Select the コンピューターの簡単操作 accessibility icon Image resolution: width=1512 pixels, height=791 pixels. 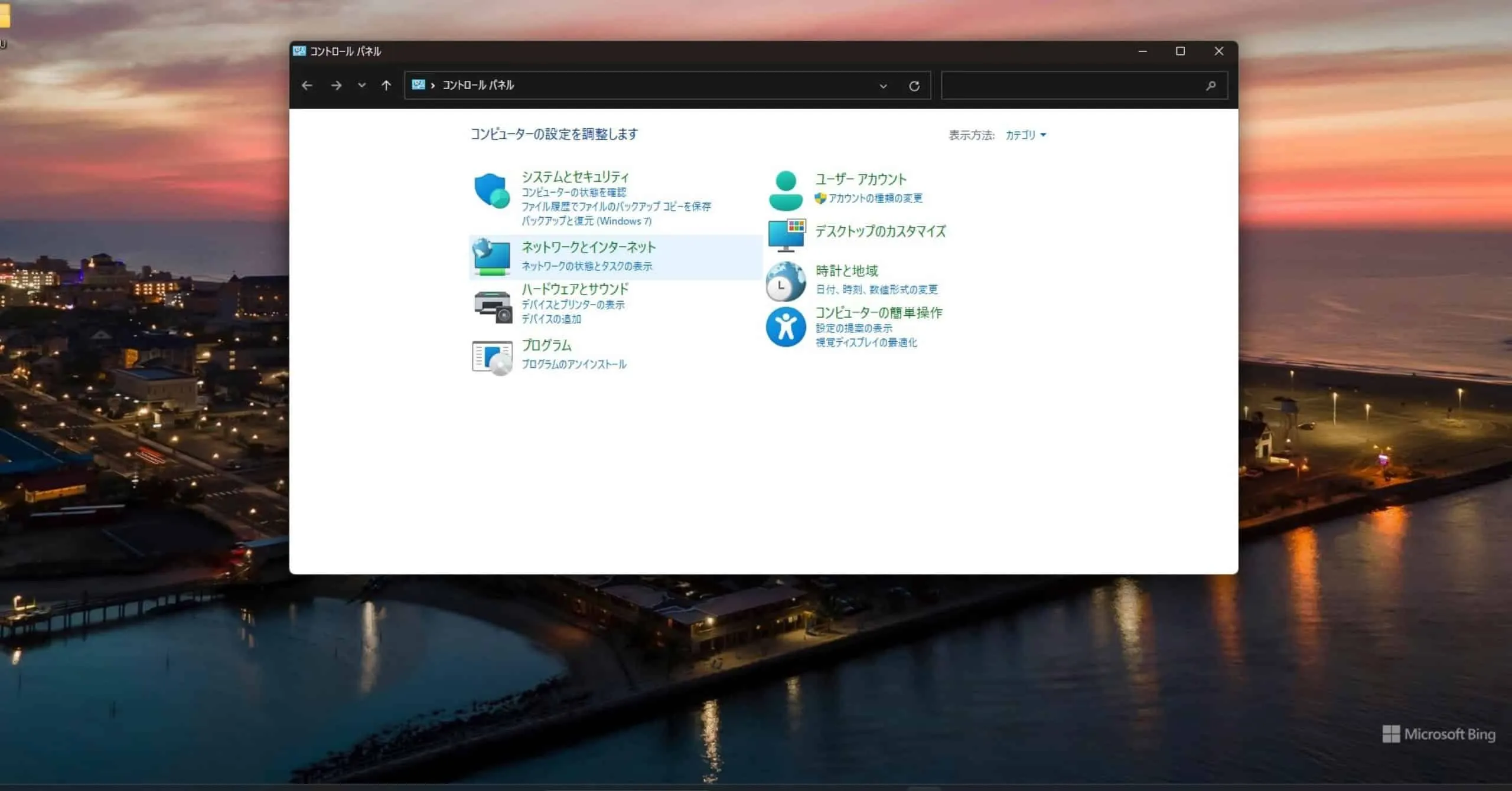click(786, 326)
